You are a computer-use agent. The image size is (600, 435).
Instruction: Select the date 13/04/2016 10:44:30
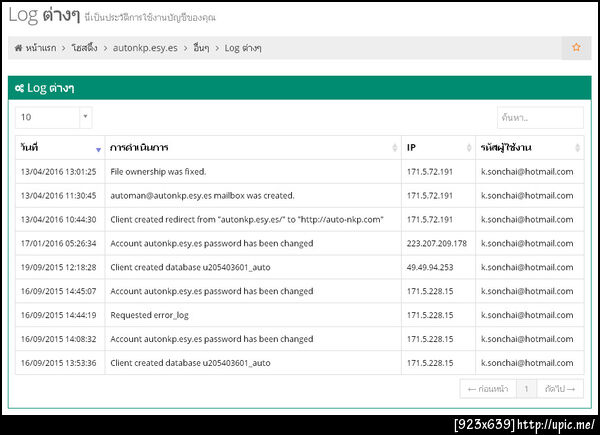[59, 219]
